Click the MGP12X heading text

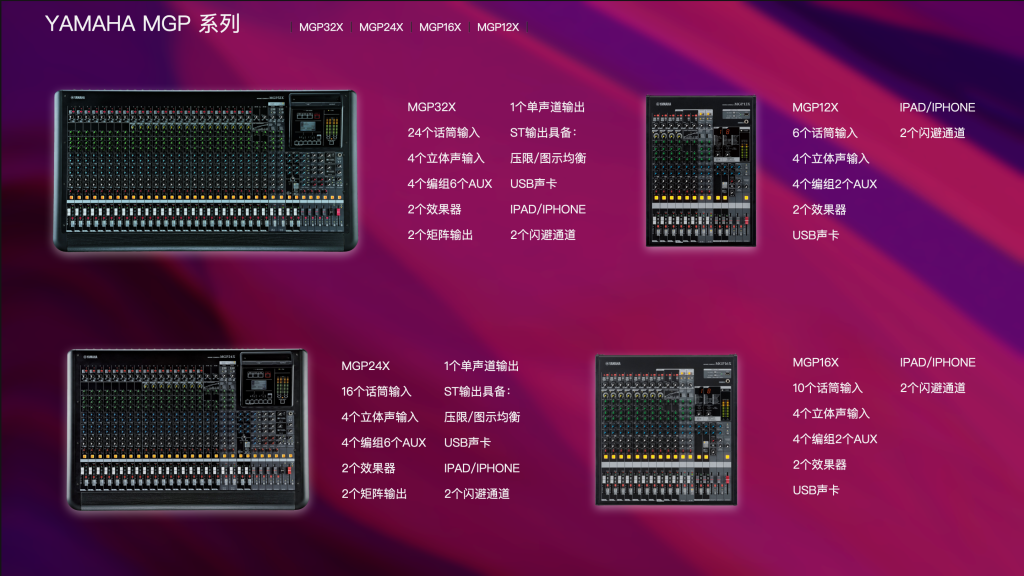pyautogui.click(x=816, y=107)
